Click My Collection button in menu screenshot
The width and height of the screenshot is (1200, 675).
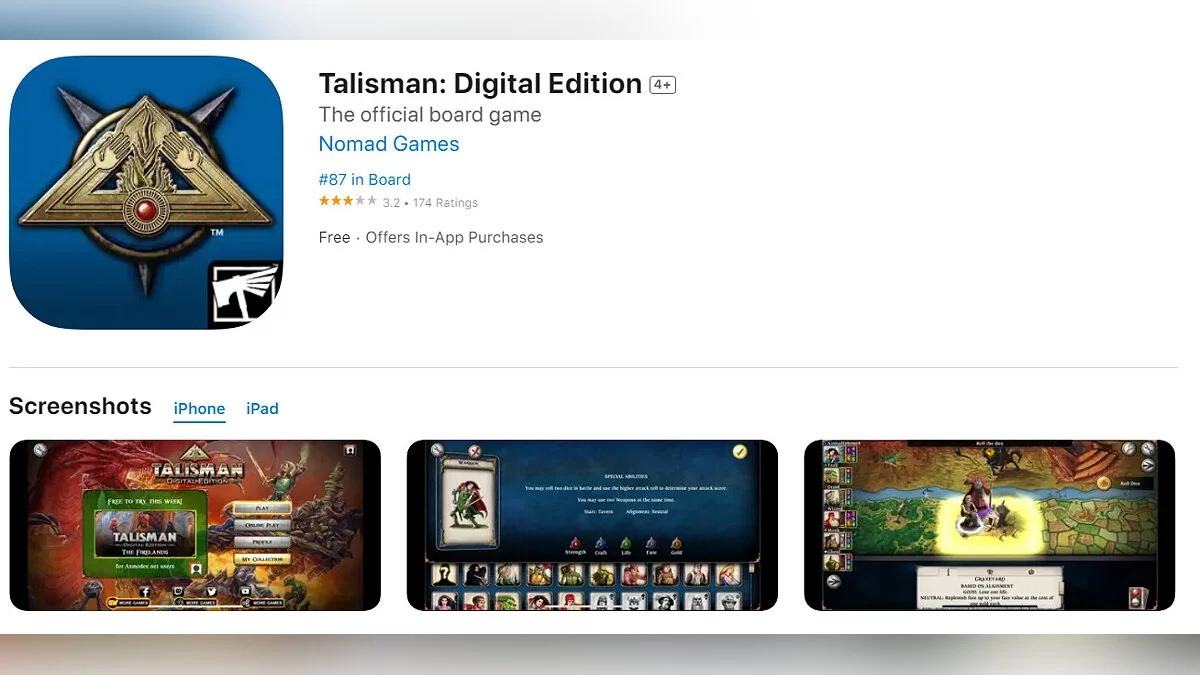(x=262, y=559)
